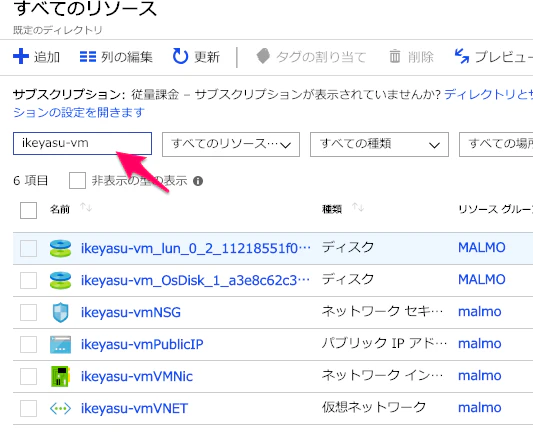Click the プレビュー arrows icon
The height and width of the screenshot is (437, 533).
tap(462, 56)
